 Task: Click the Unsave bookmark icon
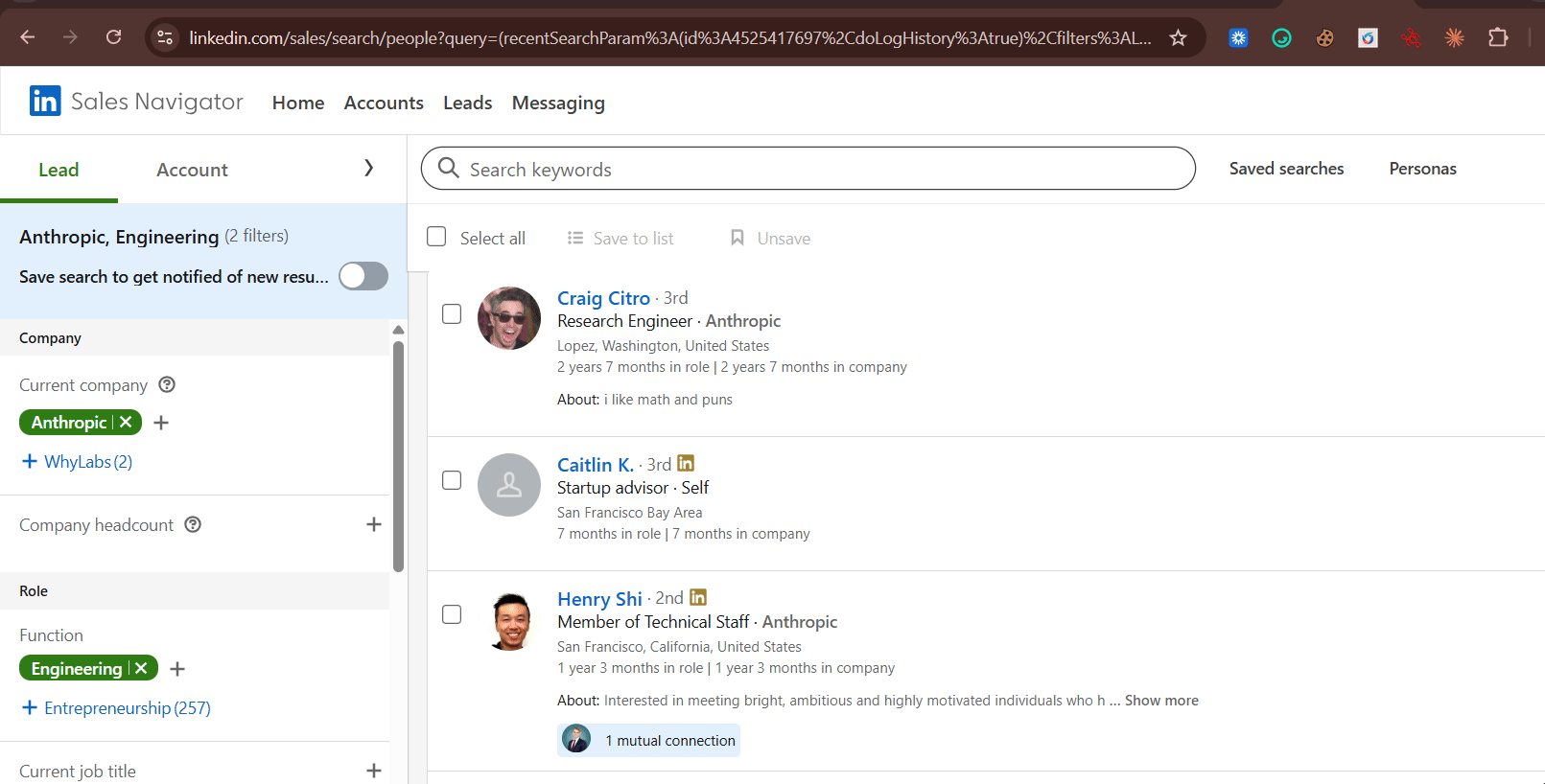click(x=737, y=238)
